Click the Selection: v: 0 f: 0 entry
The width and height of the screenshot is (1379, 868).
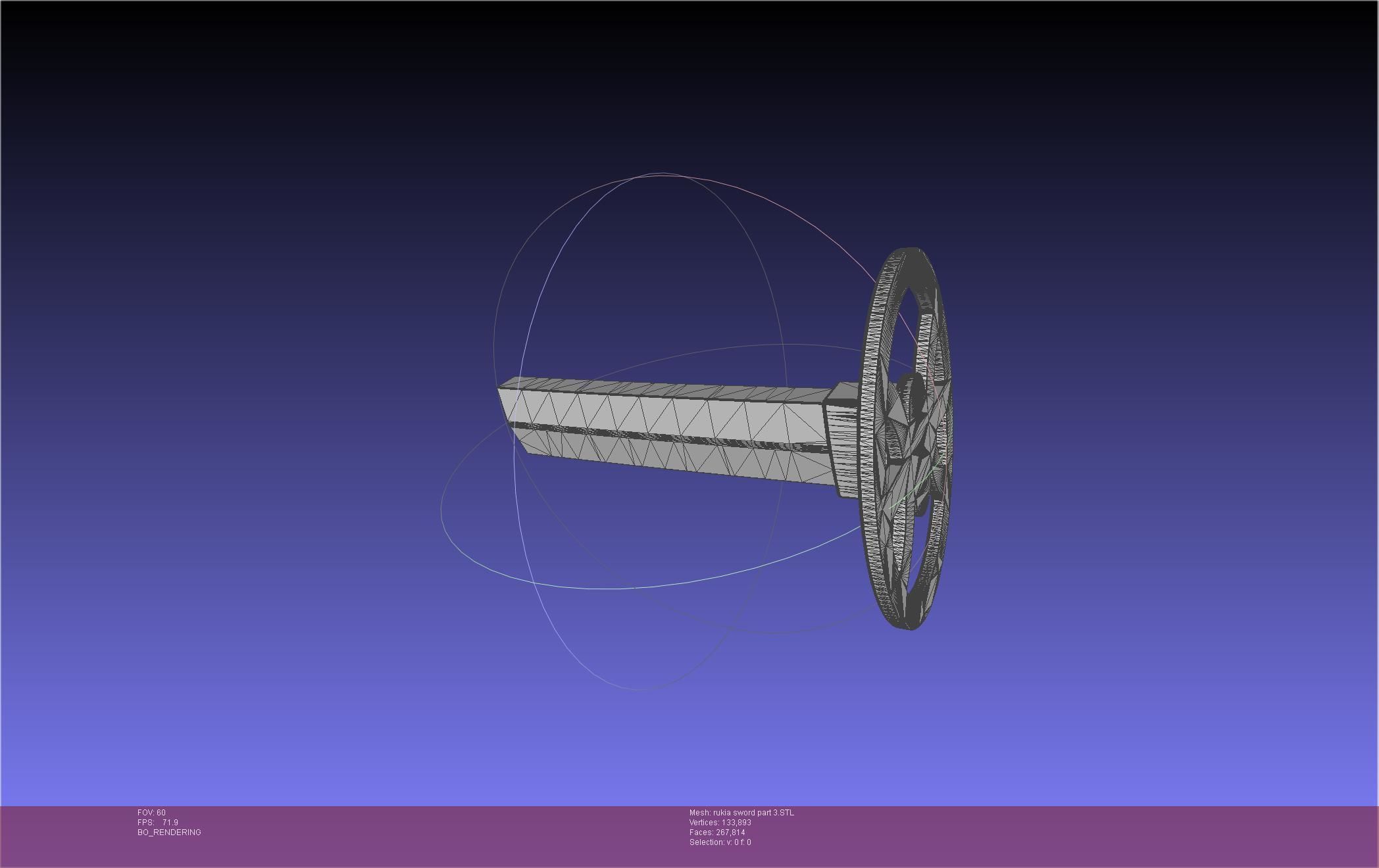click(720, 842)
